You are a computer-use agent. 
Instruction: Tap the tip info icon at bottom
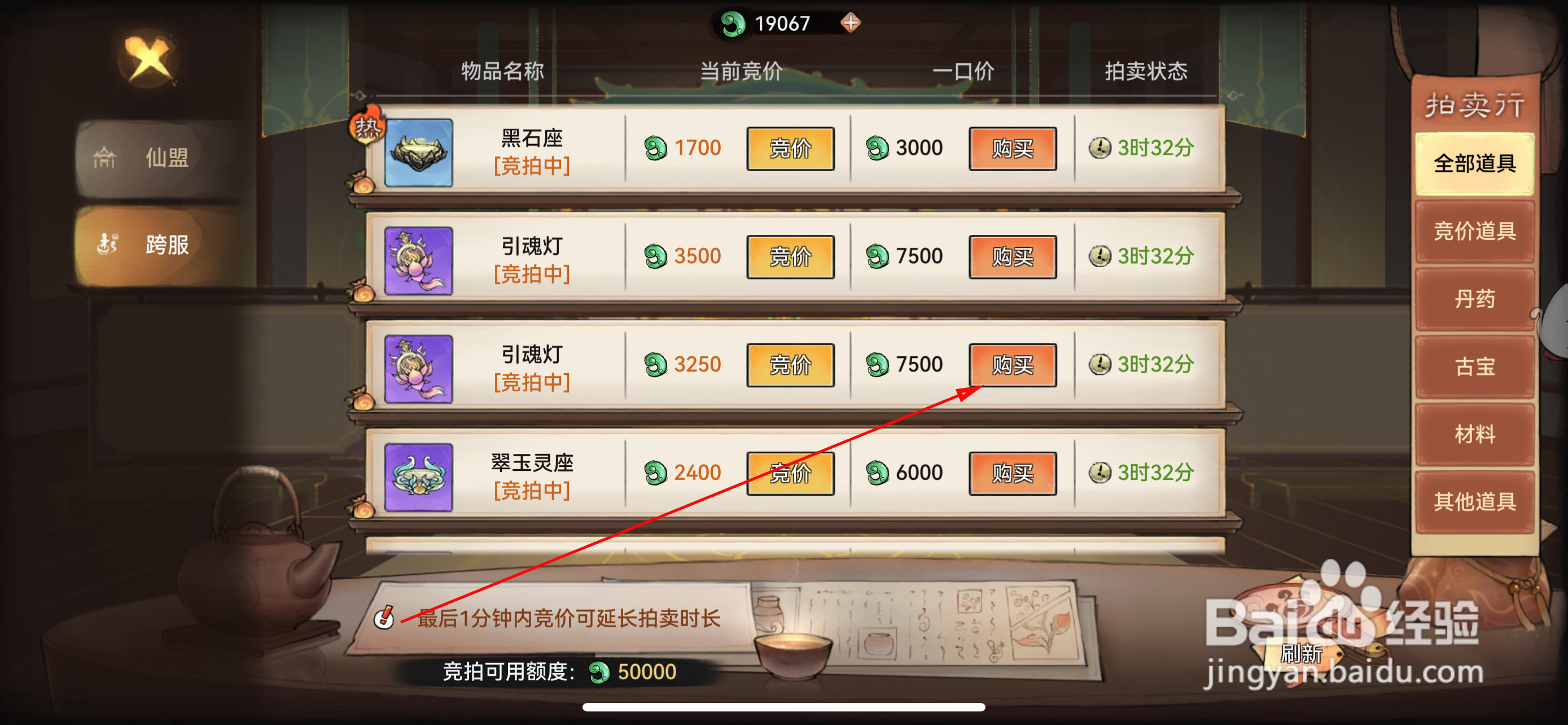coord(384,617)
